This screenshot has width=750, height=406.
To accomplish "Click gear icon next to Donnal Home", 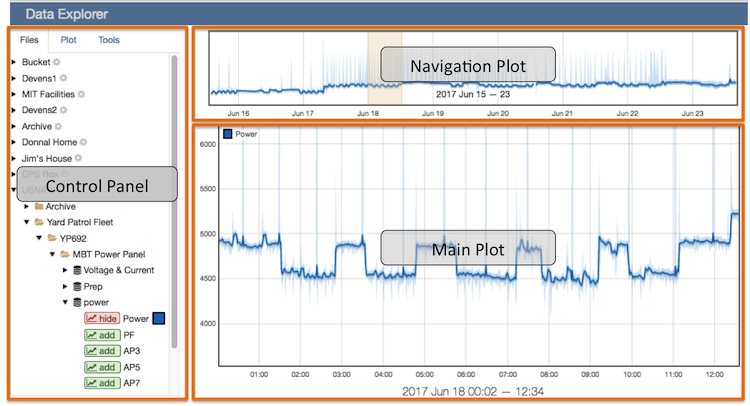I will (x=84, y=142).
